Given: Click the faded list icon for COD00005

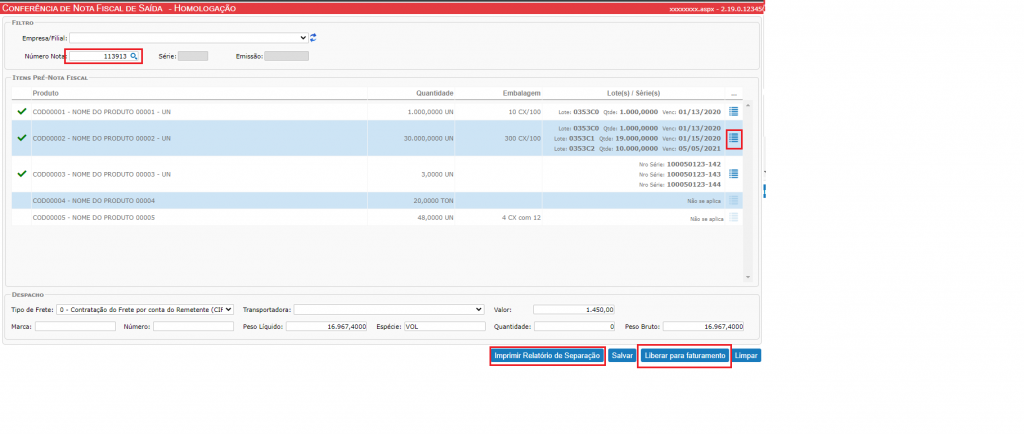Looking at the screenshot, I should pos(733,217).
